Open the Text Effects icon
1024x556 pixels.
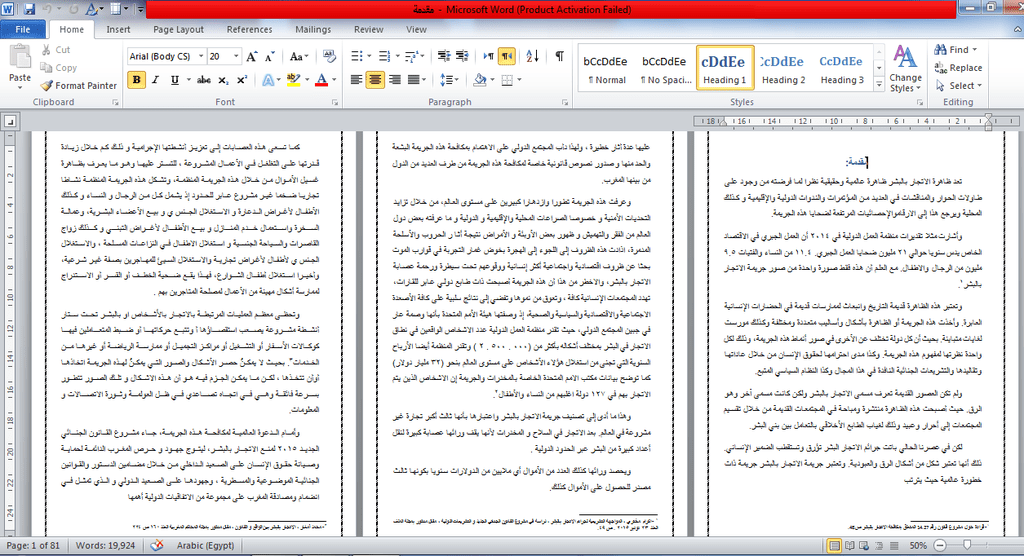(268, 80)
